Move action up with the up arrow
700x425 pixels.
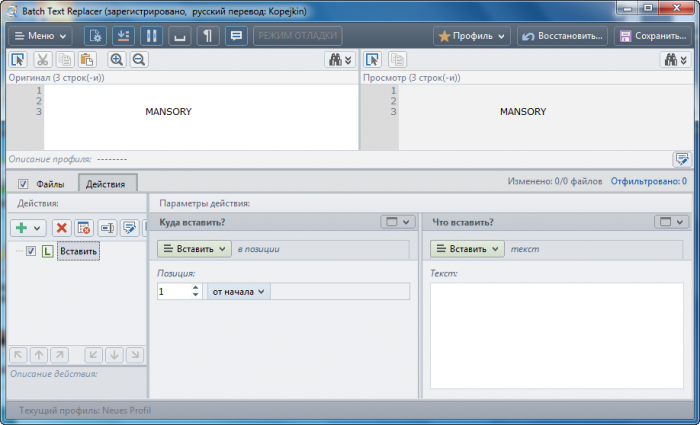[x=39, y=355]
